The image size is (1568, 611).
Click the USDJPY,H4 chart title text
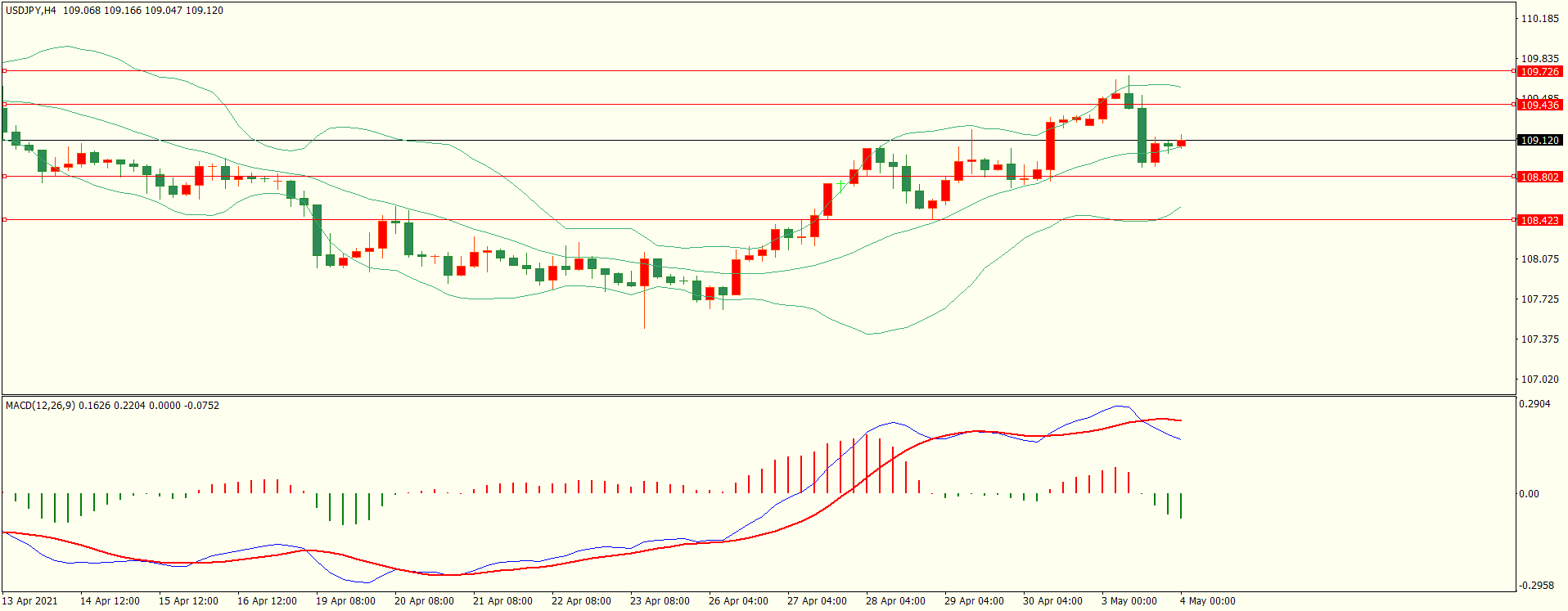31,11
